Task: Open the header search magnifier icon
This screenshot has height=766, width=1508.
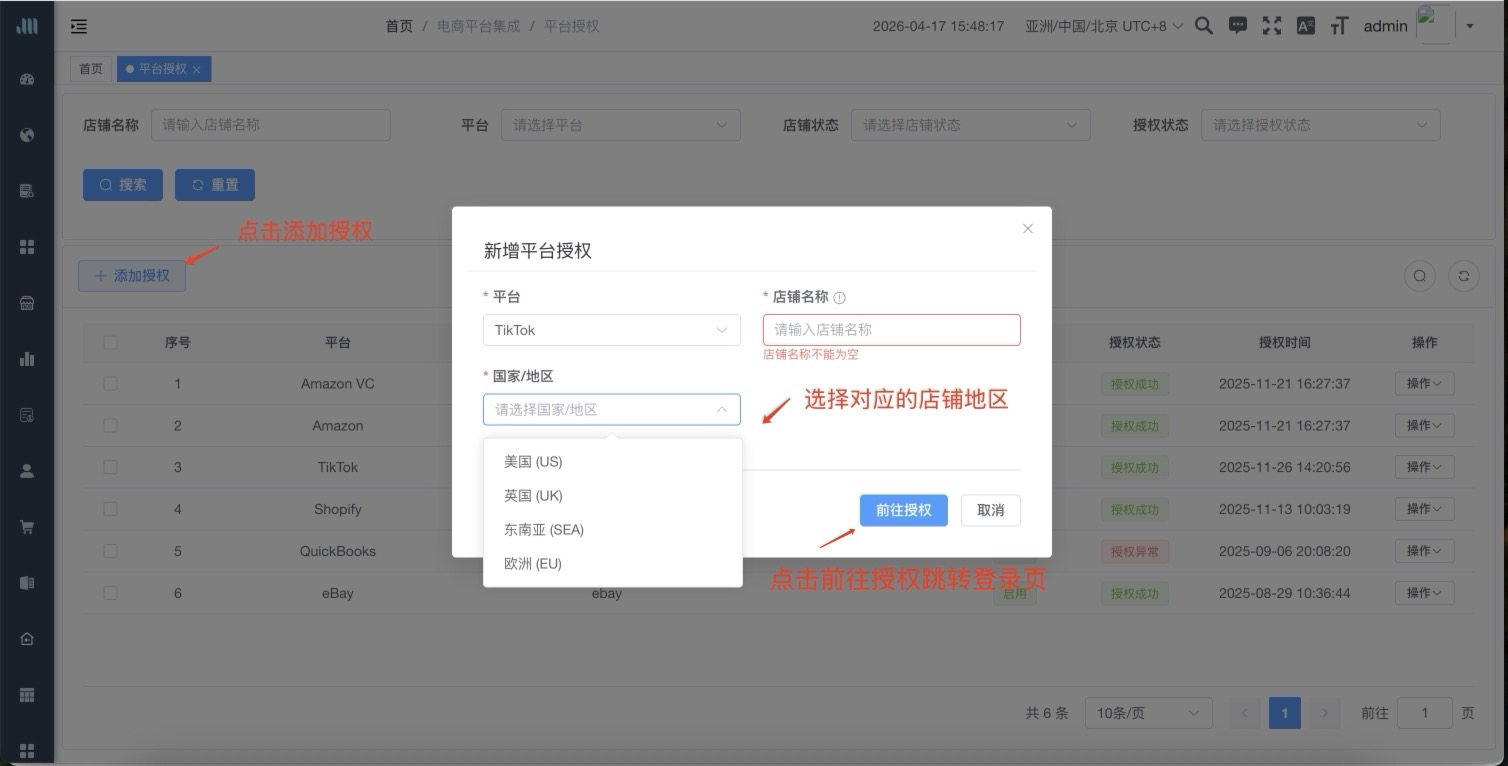Action: 1204,26
